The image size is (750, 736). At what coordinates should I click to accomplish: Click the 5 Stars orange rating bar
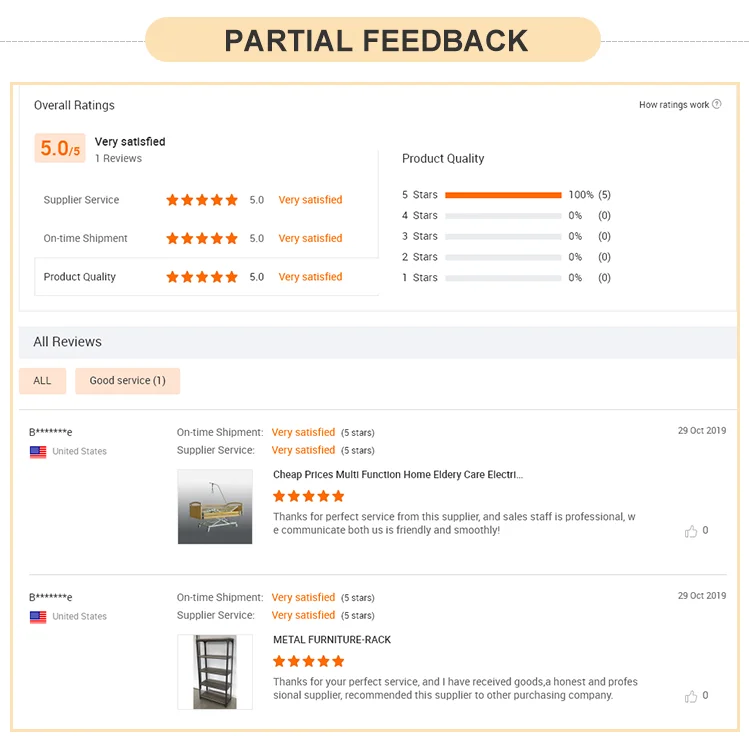tap(503, 195)
